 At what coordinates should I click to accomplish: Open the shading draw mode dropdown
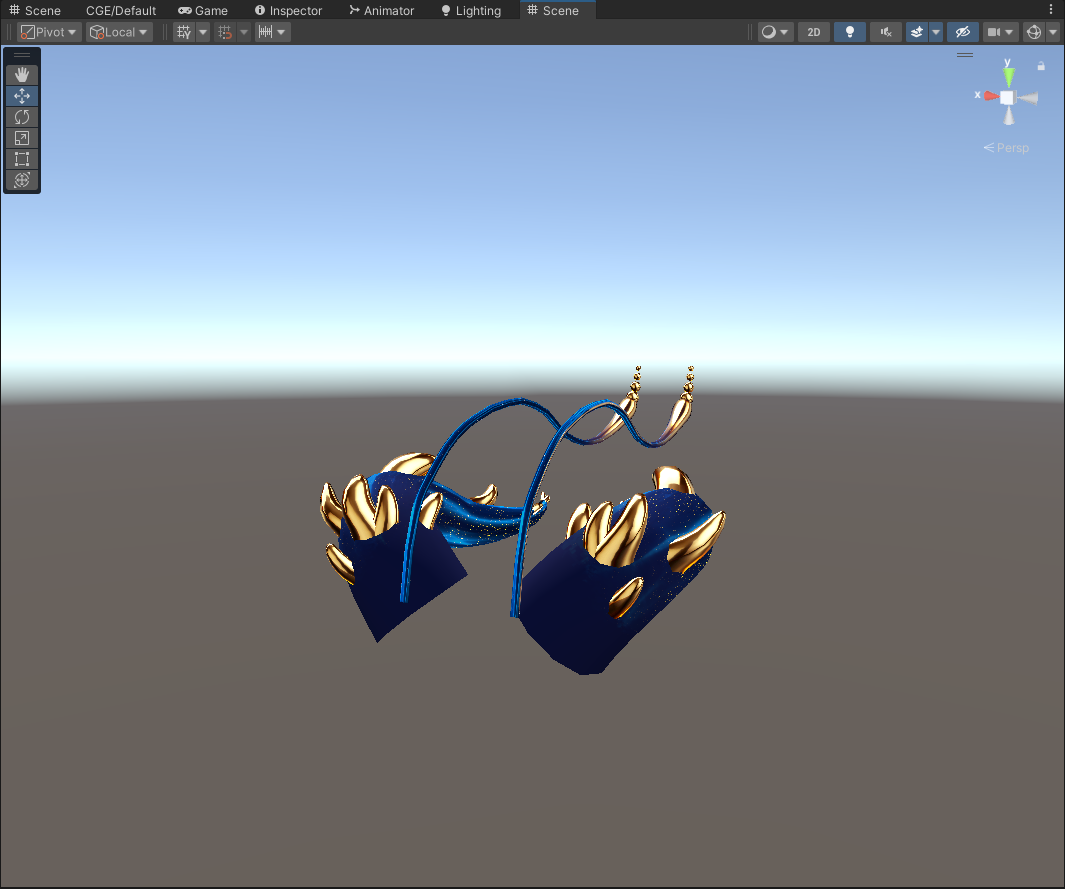pyautogui.click(x=775, y=32)
